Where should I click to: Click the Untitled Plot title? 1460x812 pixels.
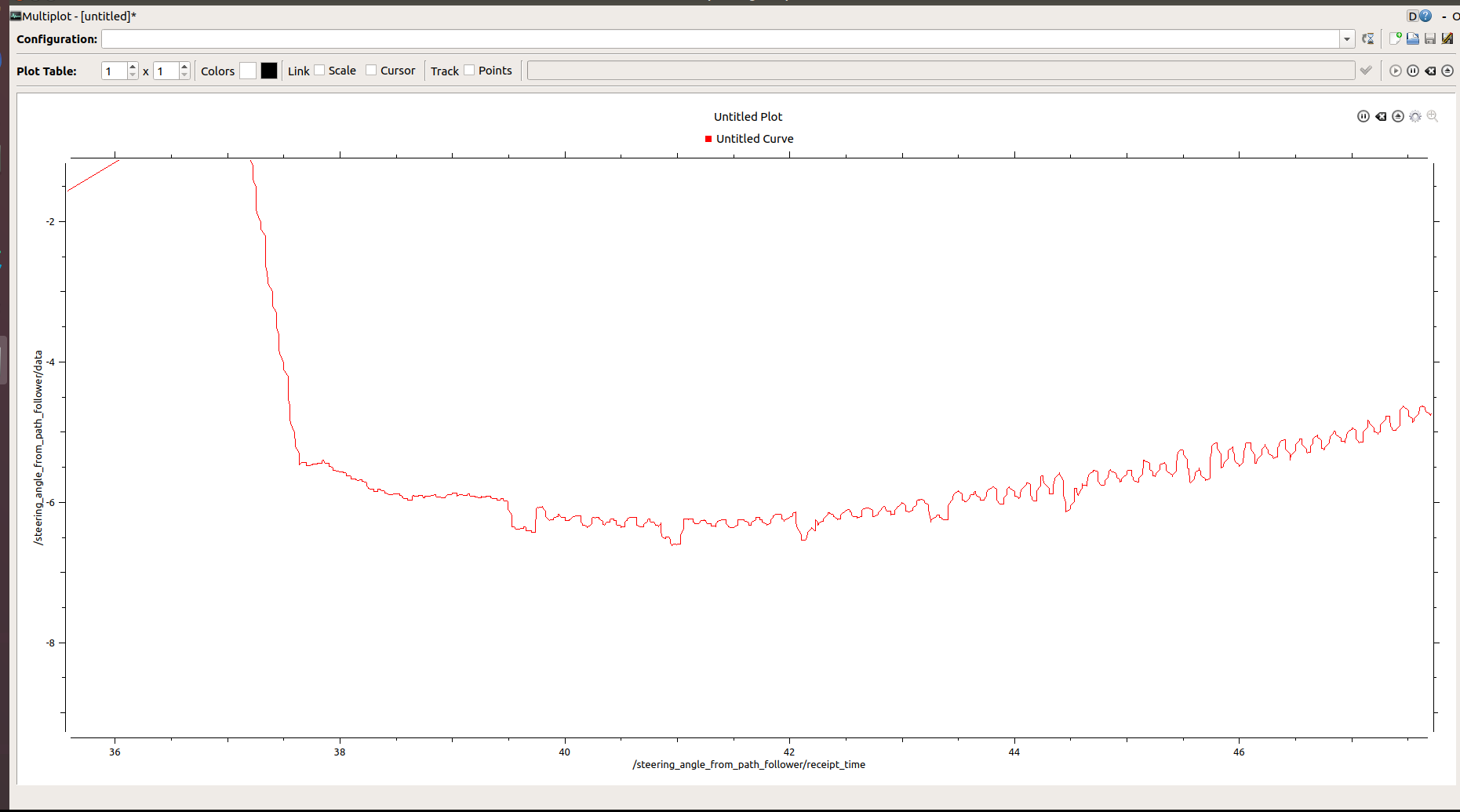[x=748, y=116]
